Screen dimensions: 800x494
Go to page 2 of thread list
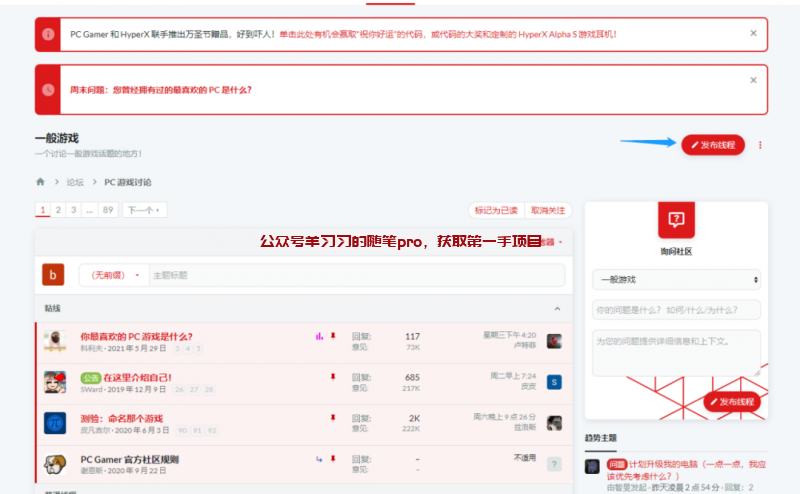58,210
